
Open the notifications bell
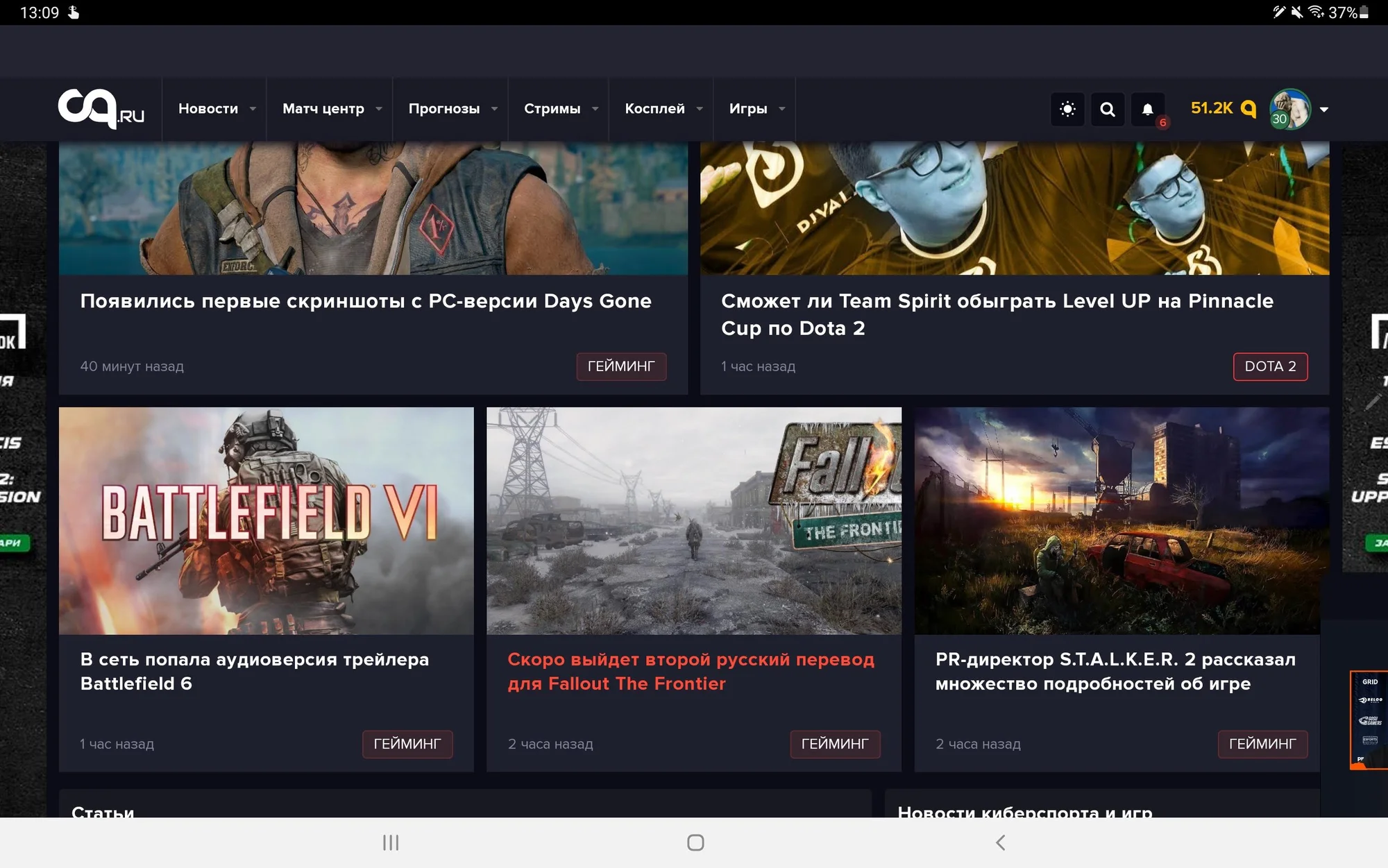click(1148, 109)
